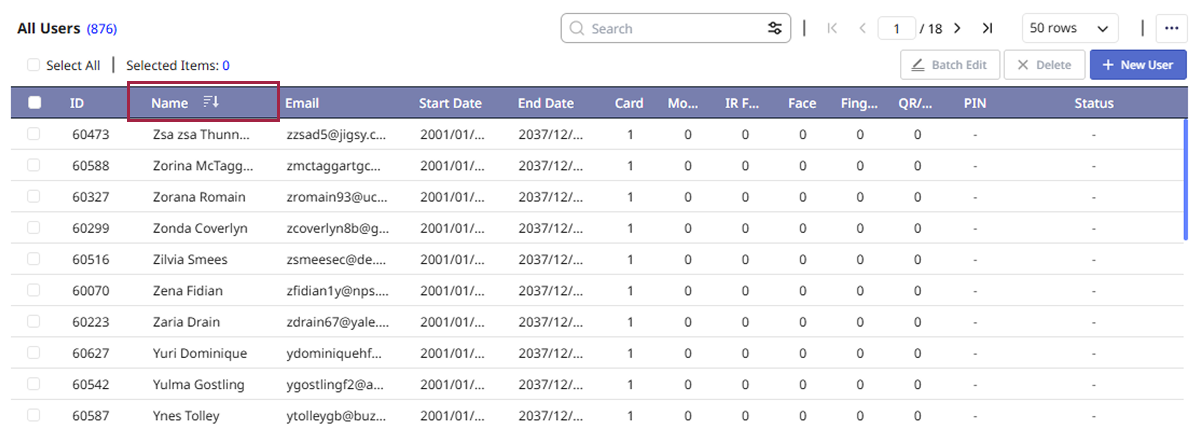Viewport: 1200px width, 429px height.
Task: Go to the previous page
Action: coord(862,28)
